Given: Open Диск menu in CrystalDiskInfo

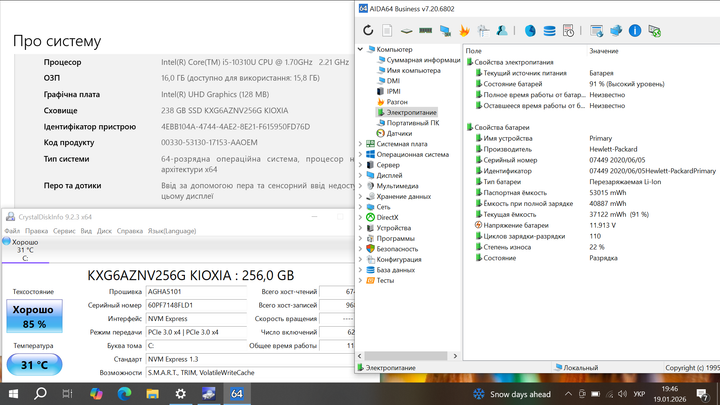Looking at the screenshot, I should click(x=104, y=231).
